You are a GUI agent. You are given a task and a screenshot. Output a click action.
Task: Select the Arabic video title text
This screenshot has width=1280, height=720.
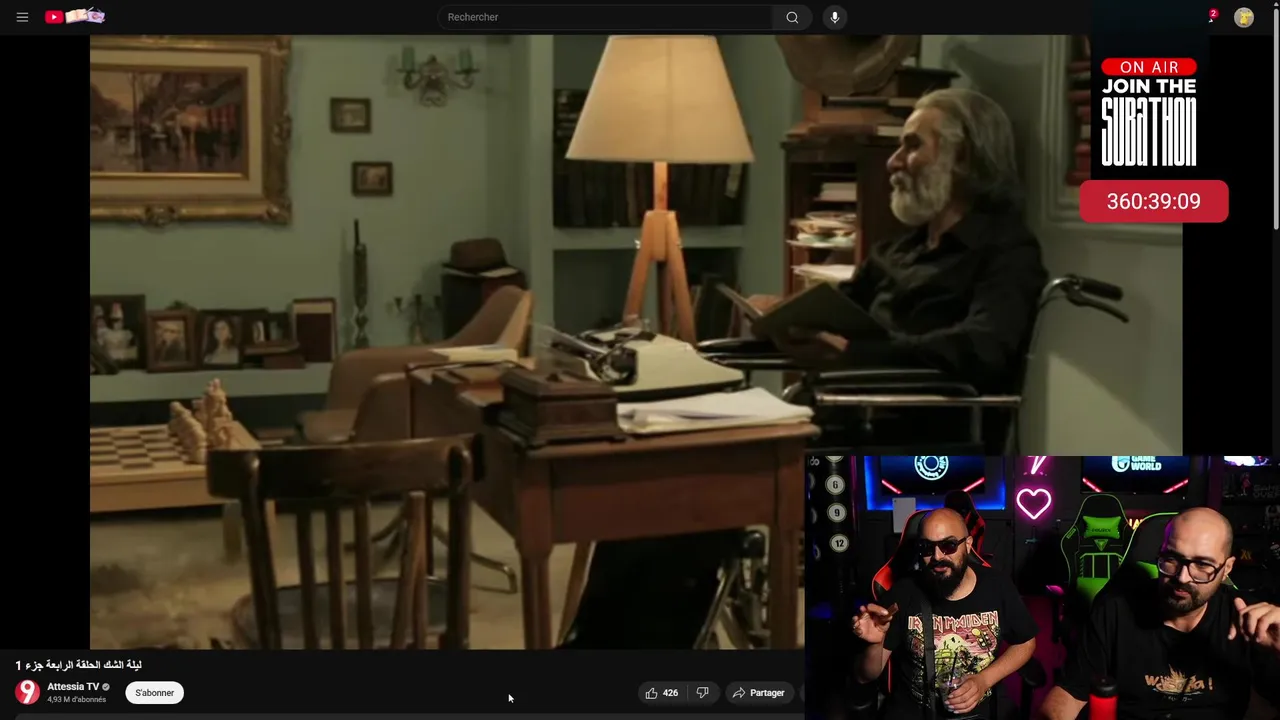point(78,665)
